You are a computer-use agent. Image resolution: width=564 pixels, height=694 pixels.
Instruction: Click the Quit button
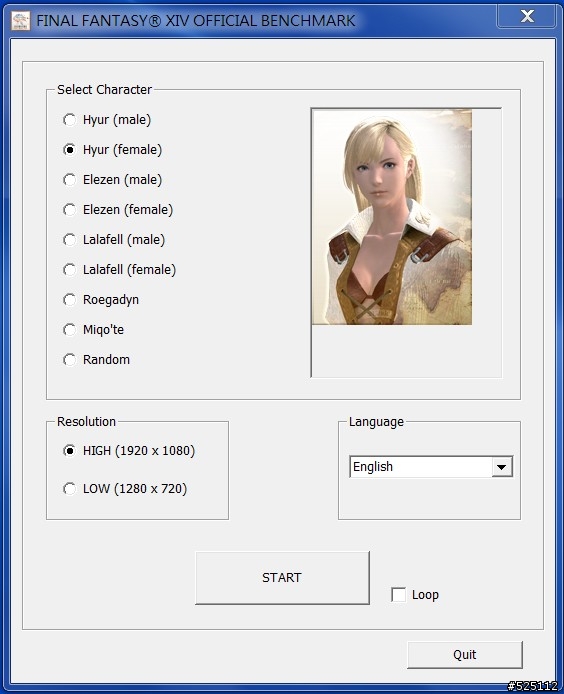coord(465,655)
